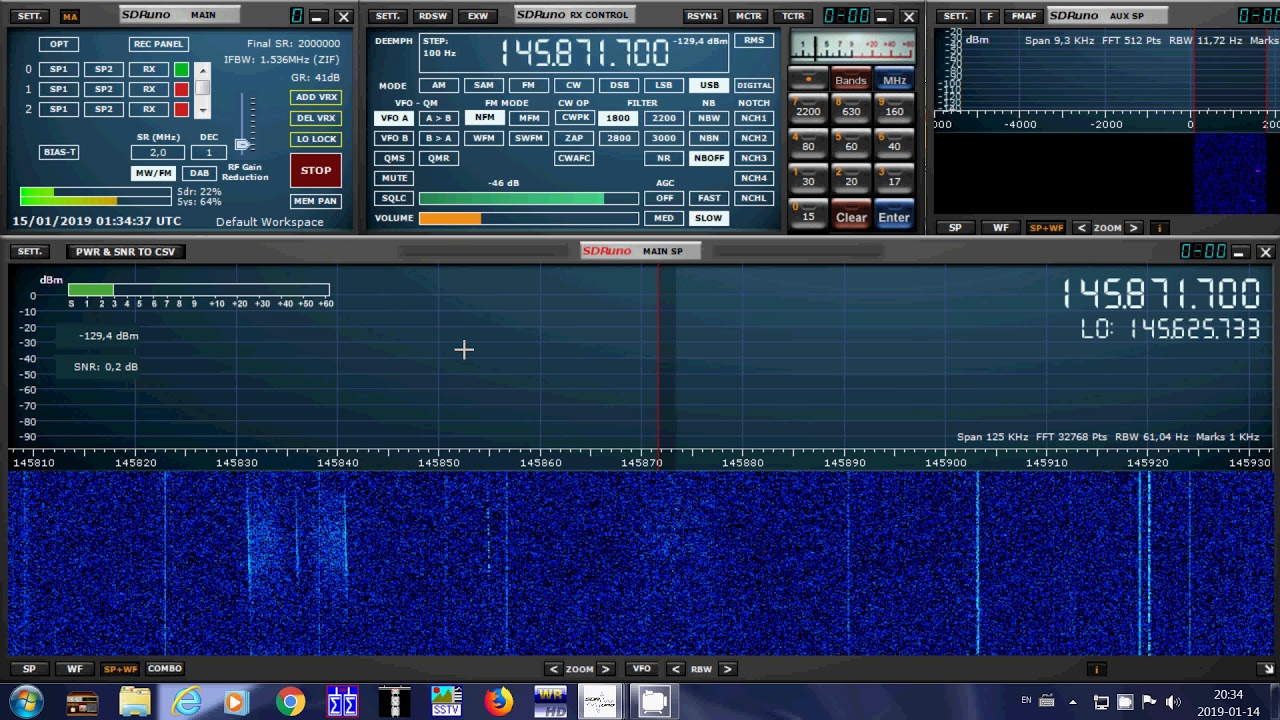Show hidden system tray icons arrow
Screen dimensions: 1280x720
click(x=1073, y=702)
